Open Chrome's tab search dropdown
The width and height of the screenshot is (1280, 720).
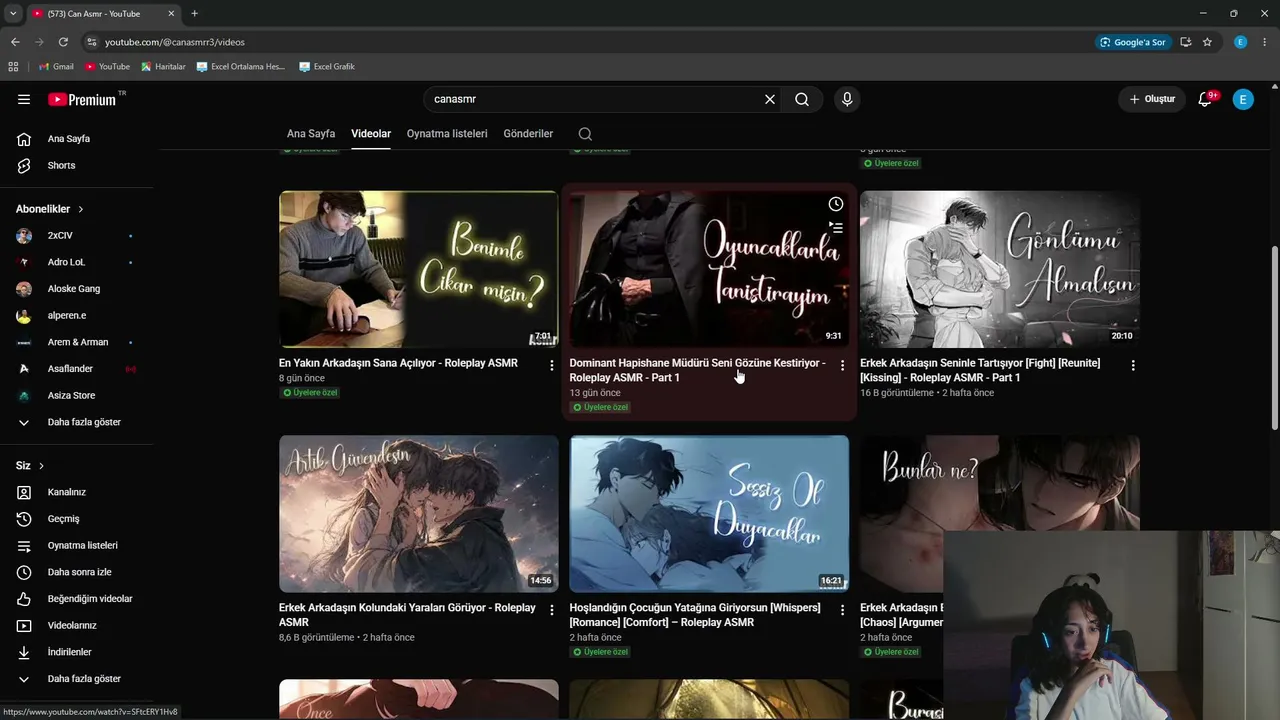(x=13, y=13)
